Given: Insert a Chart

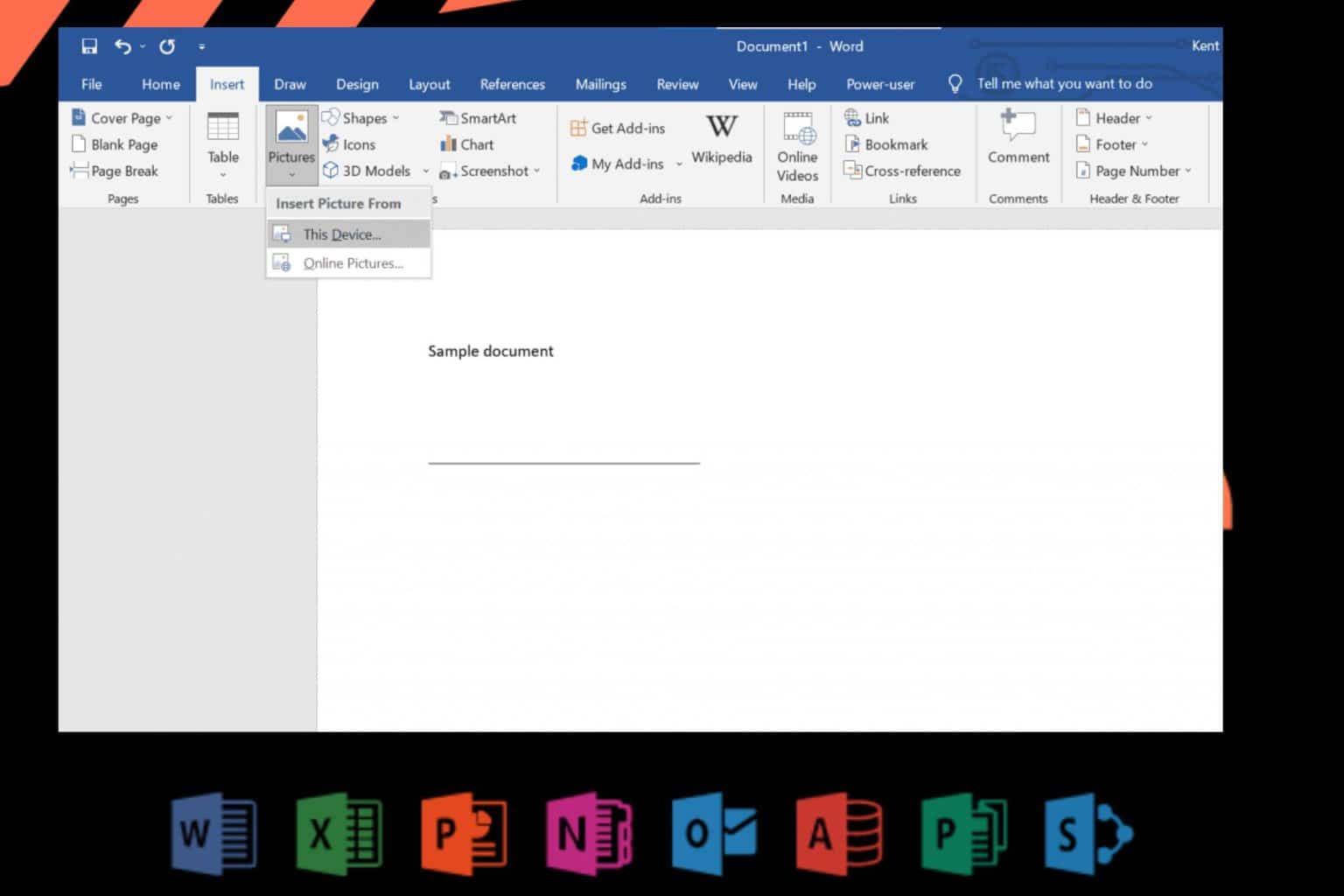Looking at the screenshot, I should pyautogui.click(x=466, y=144).
